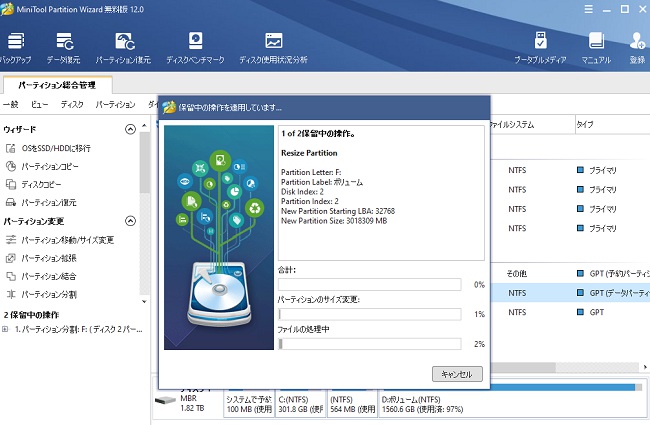
Task: Open hamburger menu in title bar
Action: pos(589,9)
